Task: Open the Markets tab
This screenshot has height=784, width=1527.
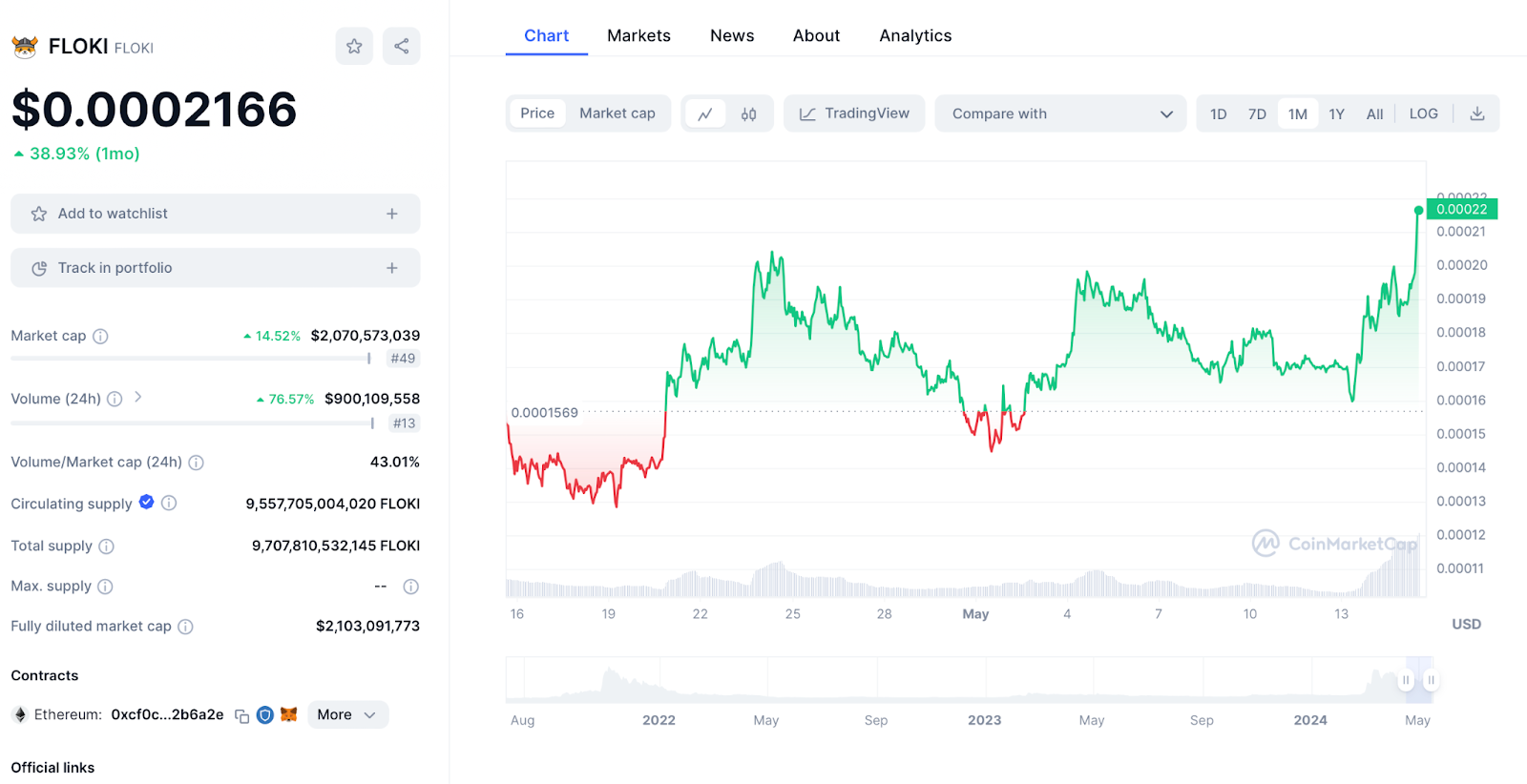Action: [639, 35]
